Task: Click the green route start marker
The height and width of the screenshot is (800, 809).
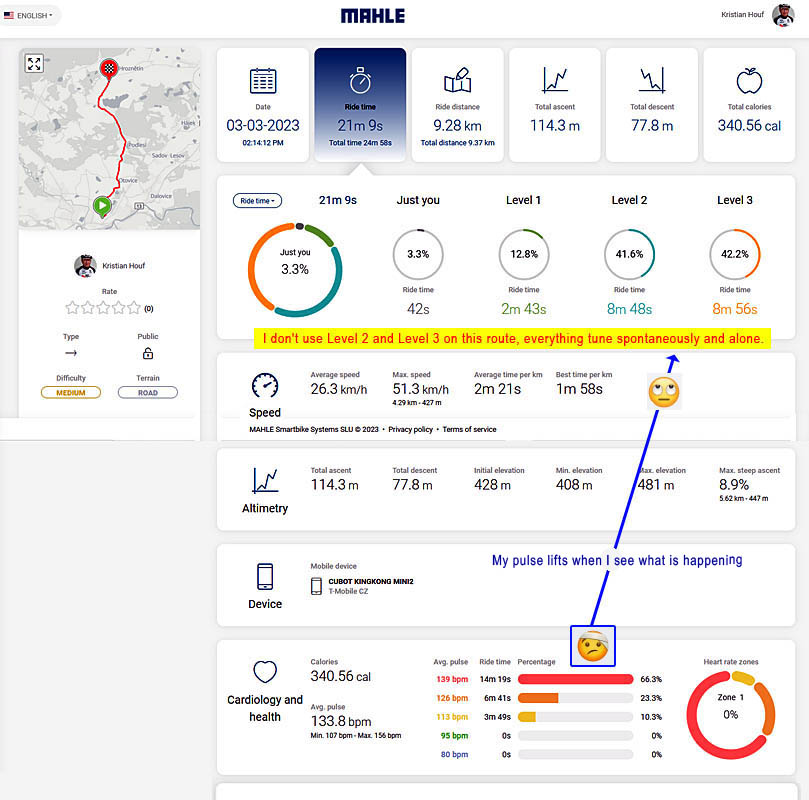Action: [102, 206]
